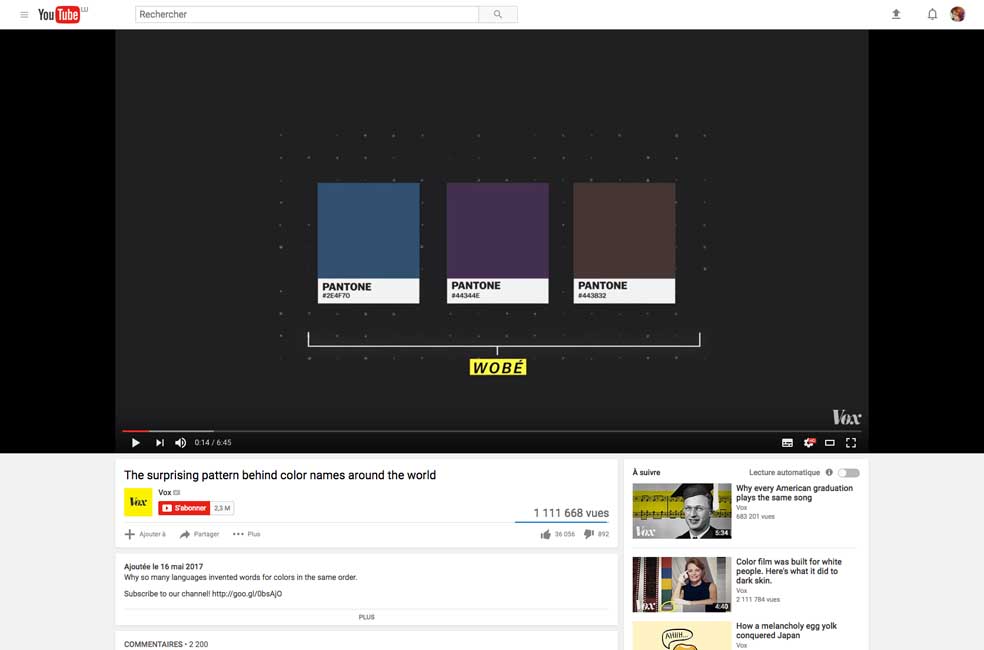
Task: Skip to next video
Action: [x=159, y=442]
